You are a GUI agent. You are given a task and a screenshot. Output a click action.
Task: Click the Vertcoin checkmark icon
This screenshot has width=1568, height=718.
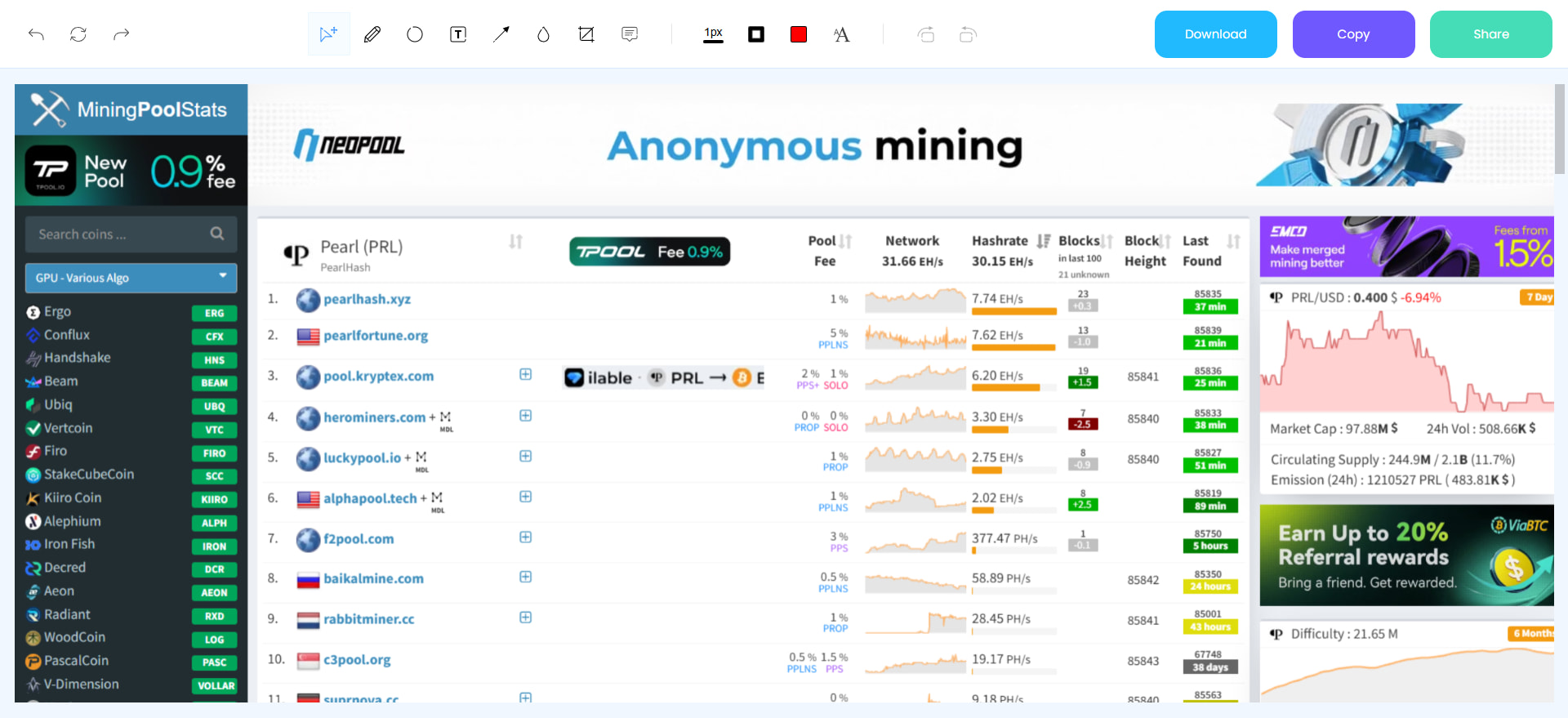(x=33, y=428)
